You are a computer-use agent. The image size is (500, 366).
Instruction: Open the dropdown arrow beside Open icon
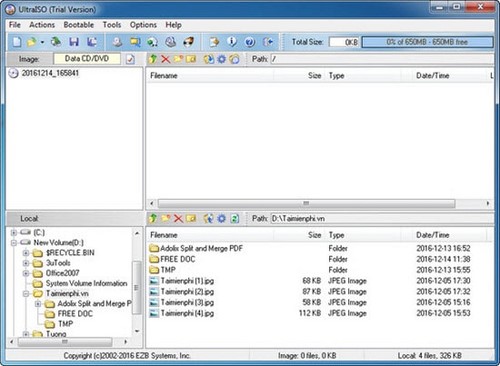tap(42, 42)
